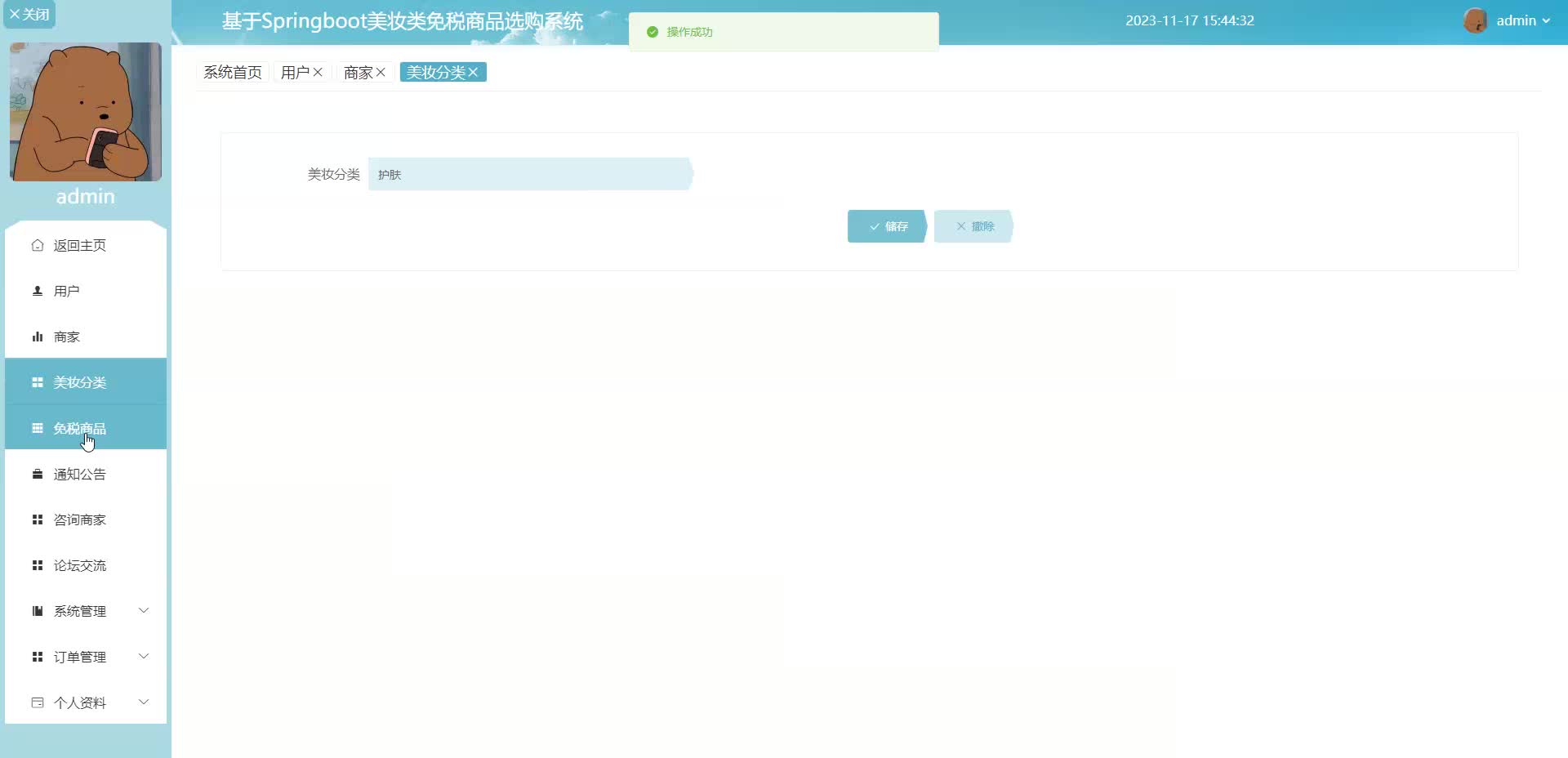Click the grid icon beside 订单管理
Image resolution: width=1568 pixels, height=758 pixels.
pos(37,657)
